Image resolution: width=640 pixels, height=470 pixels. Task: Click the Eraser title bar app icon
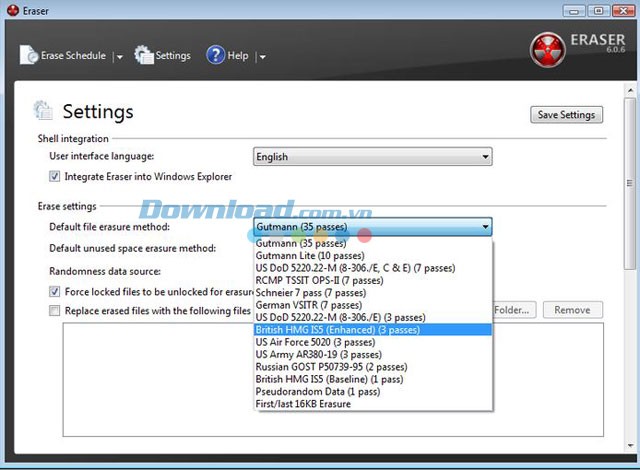tap(9, 10)
